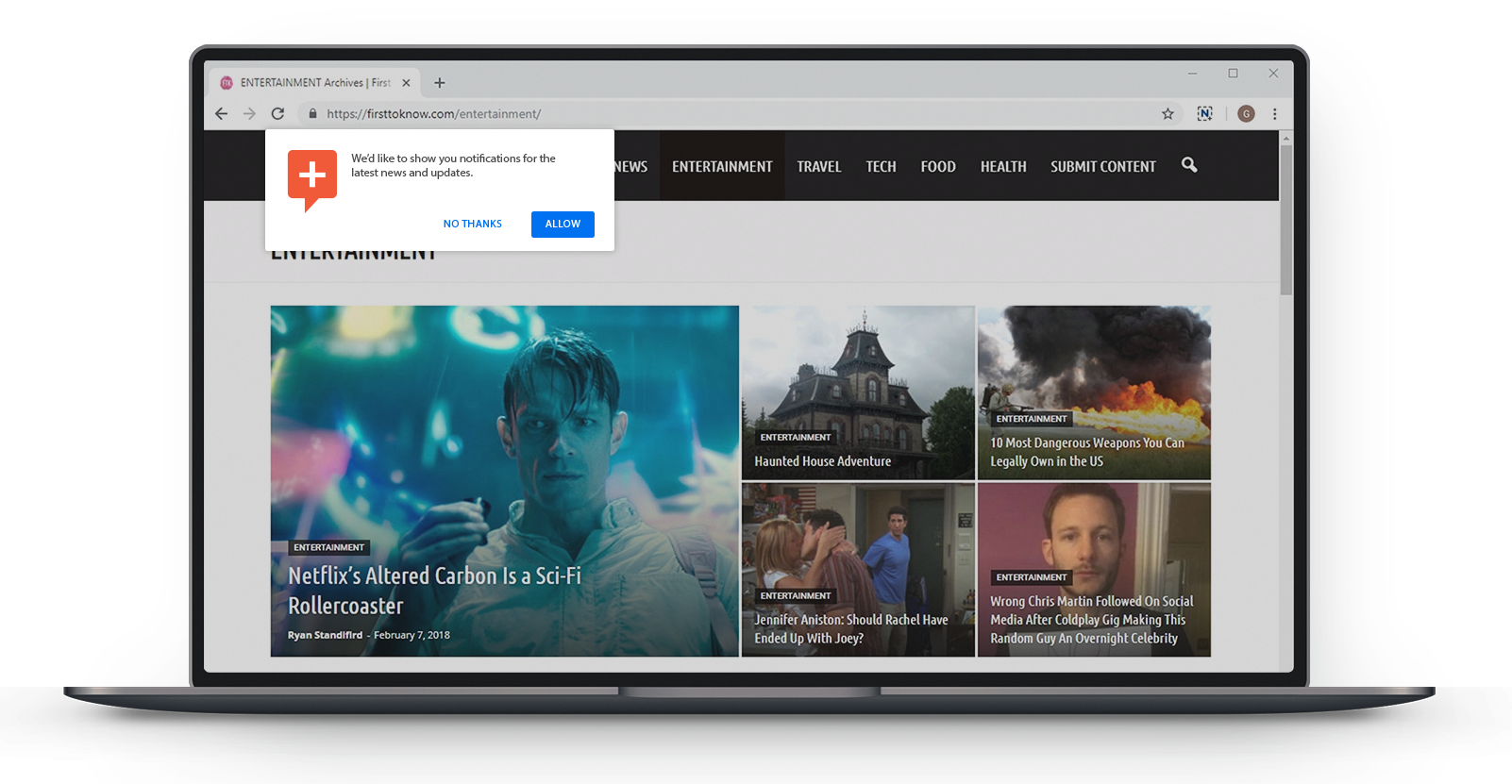Open the TRAVEL menu item
This screenshot has width=1512, height=784.
pyautogui.click(x=818, y=166)
